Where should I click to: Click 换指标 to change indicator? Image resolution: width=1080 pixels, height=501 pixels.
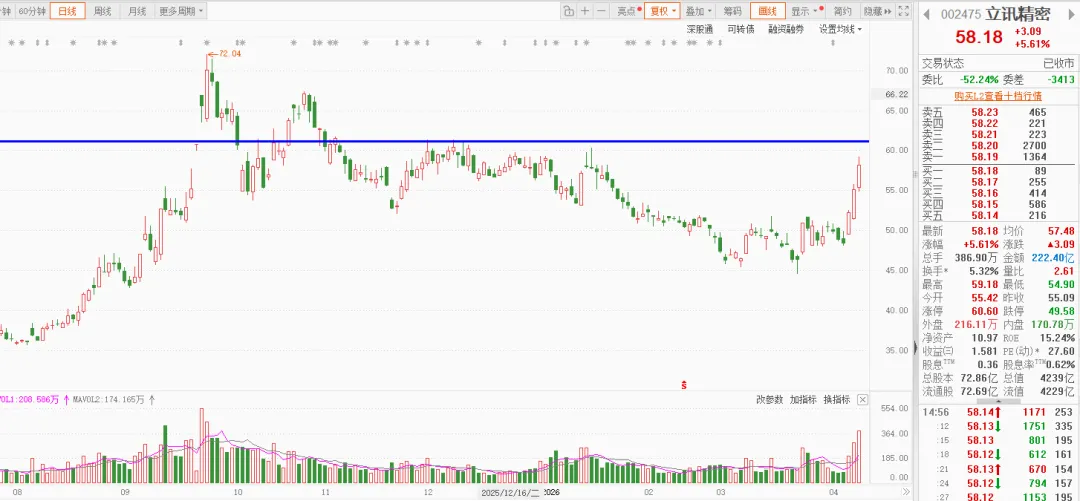836,400
